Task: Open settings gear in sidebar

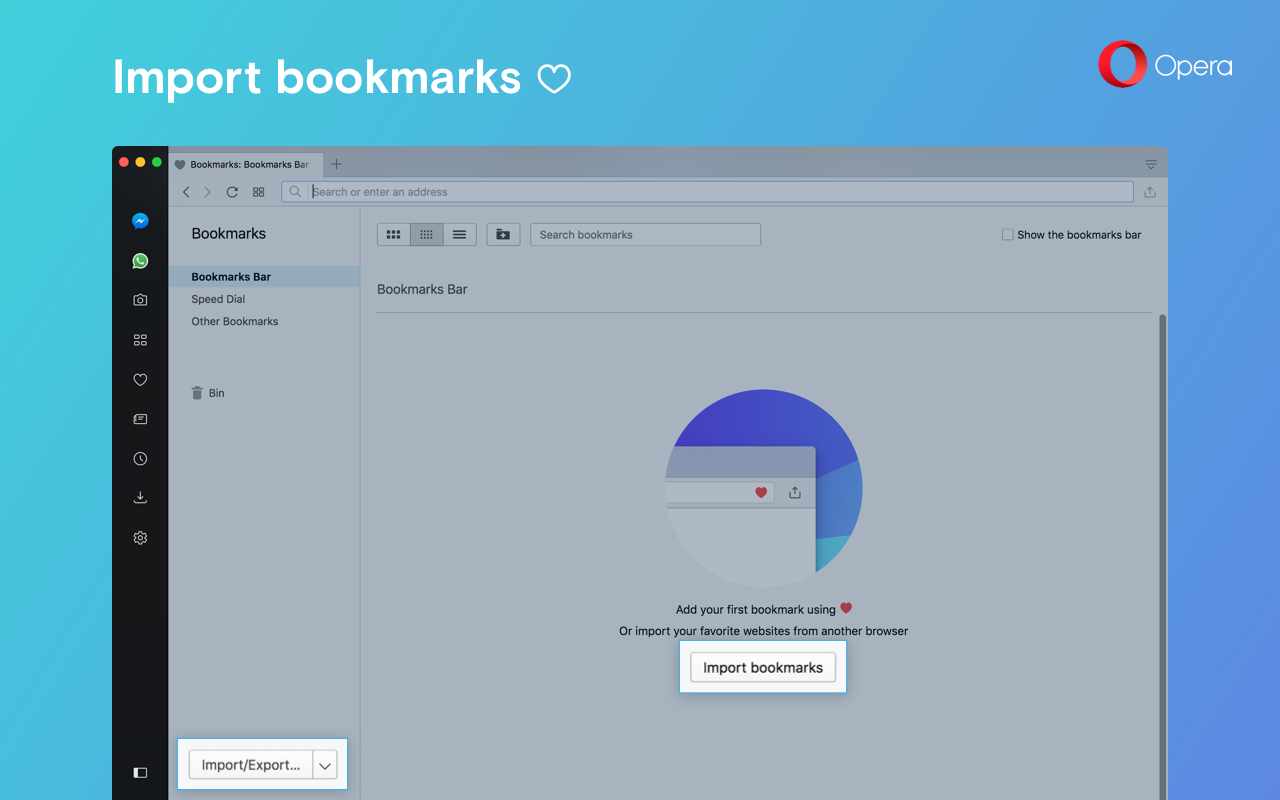Action: pyautogui.click(x=140, y=538)
